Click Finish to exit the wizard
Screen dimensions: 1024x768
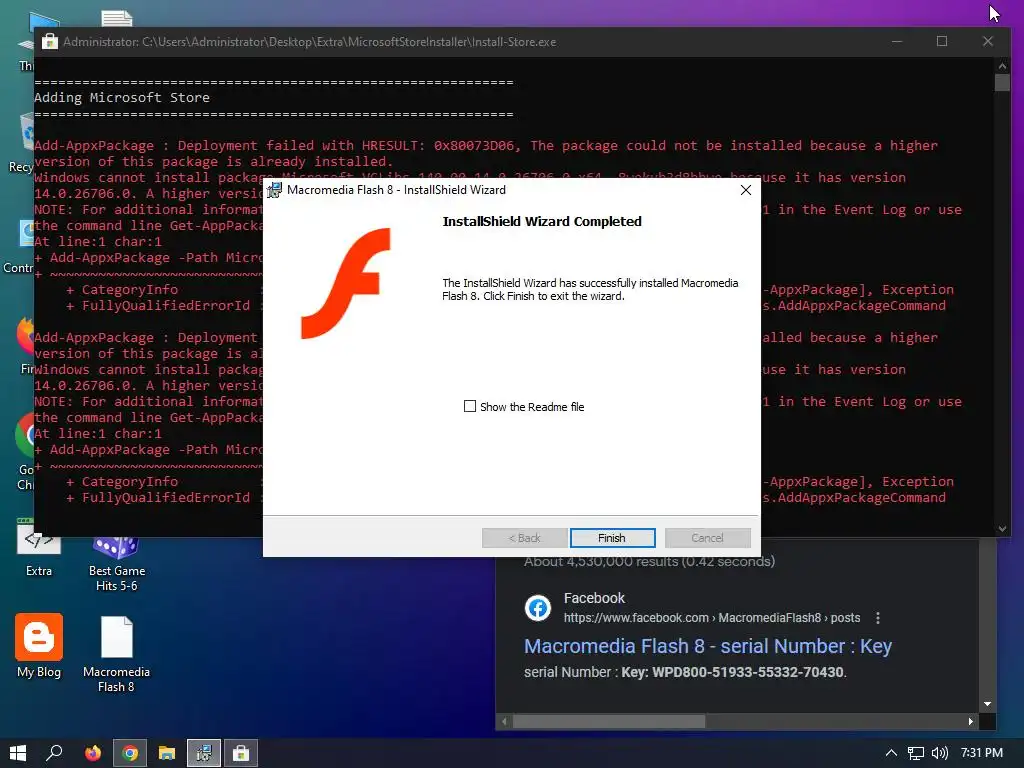[x=612, y=537]
